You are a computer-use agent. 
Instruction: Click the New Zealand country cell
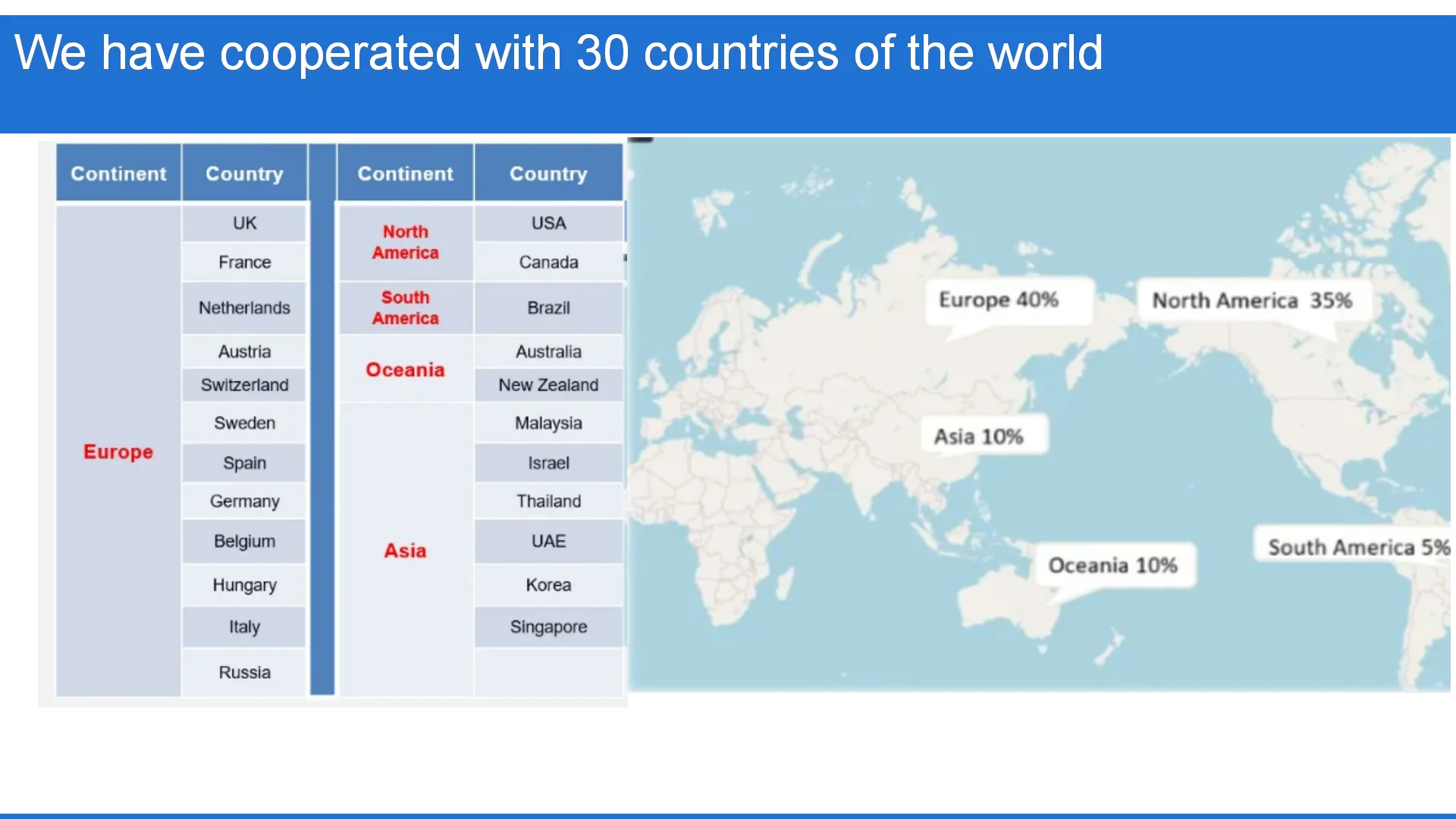[548, 385]
